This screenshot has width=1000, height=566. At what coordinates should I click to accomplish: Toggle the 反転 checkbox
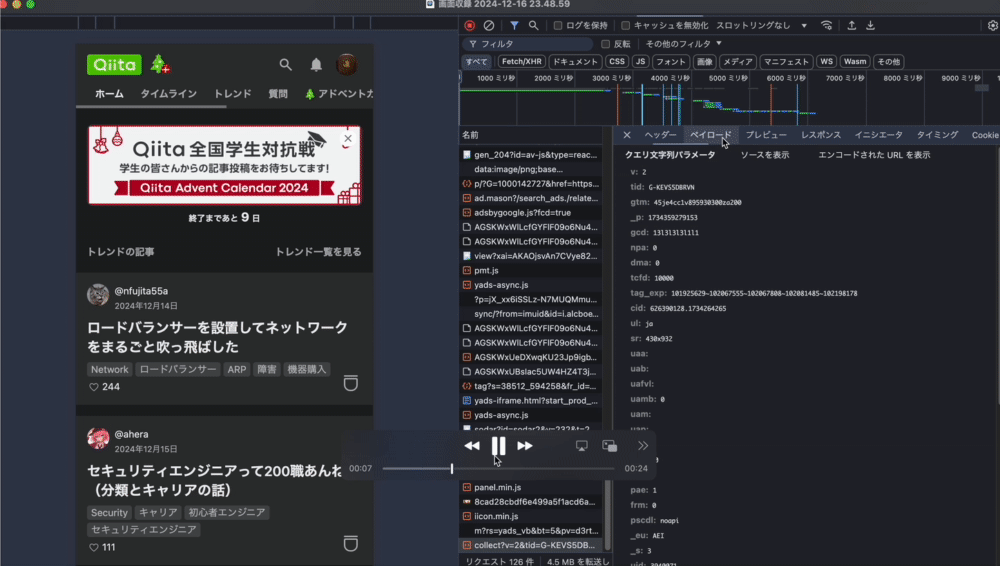pos(606,44)
